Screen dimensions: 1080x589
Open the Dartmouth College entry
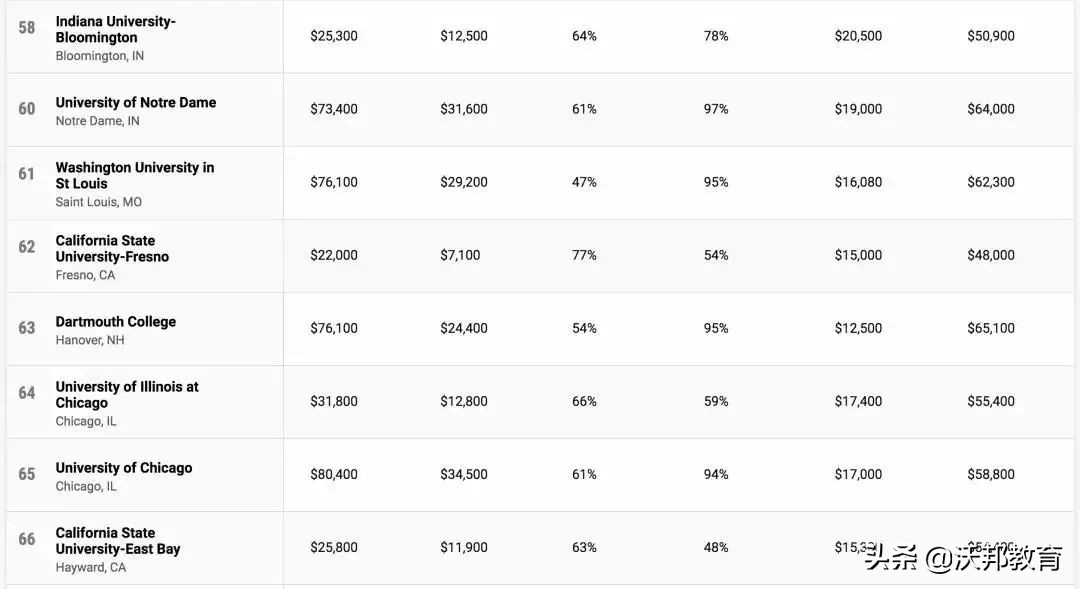pyautogui.click(x=115, y=321)
